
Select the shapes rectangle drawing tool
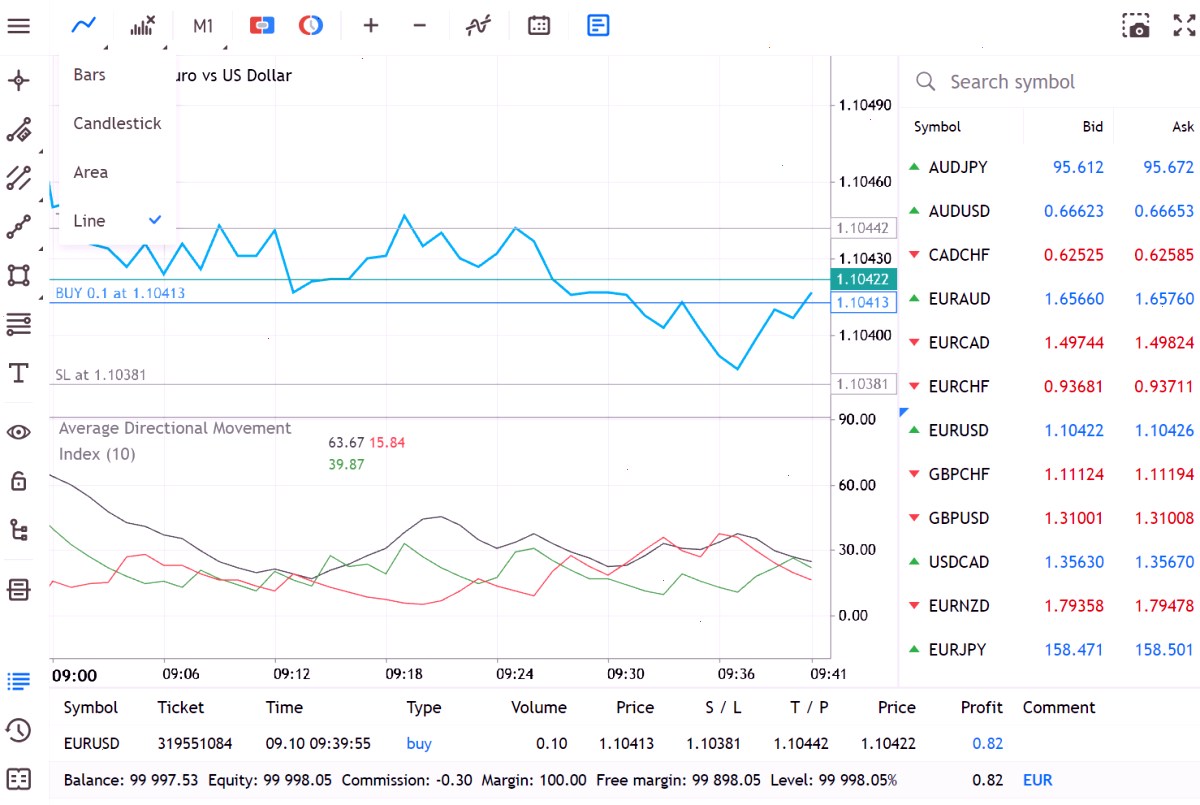[x=18, y=275]
